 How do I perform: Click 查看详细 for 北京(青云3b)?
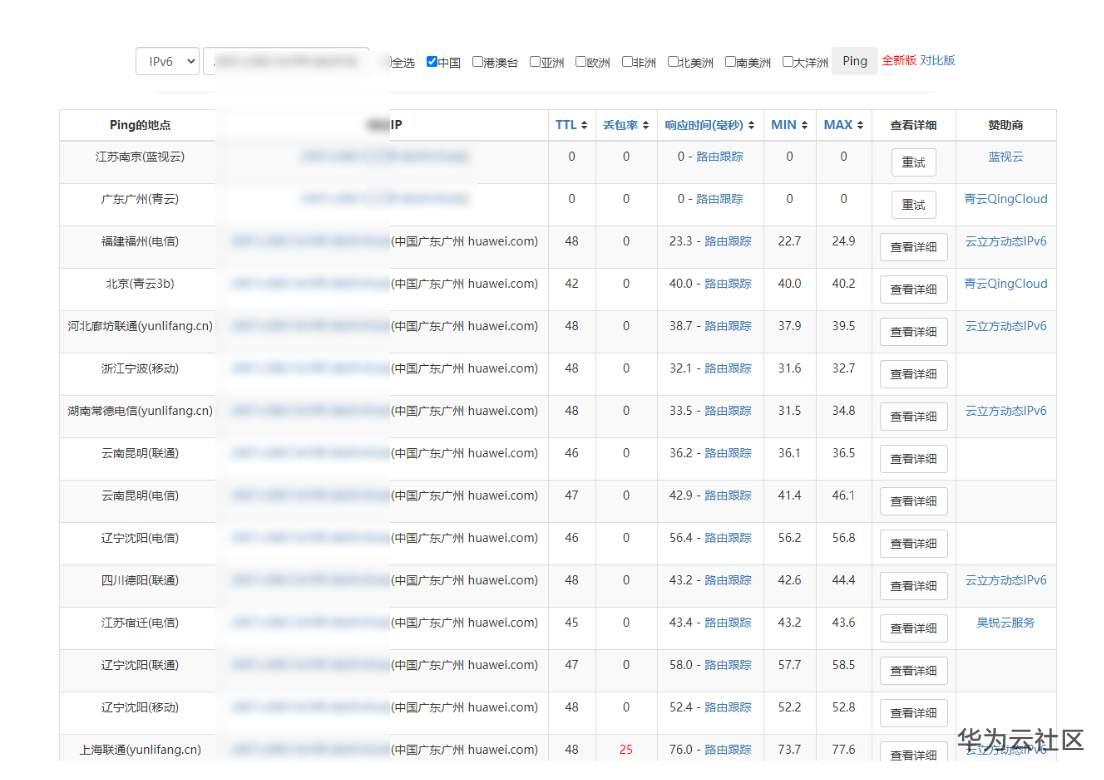tap(913, 289)
